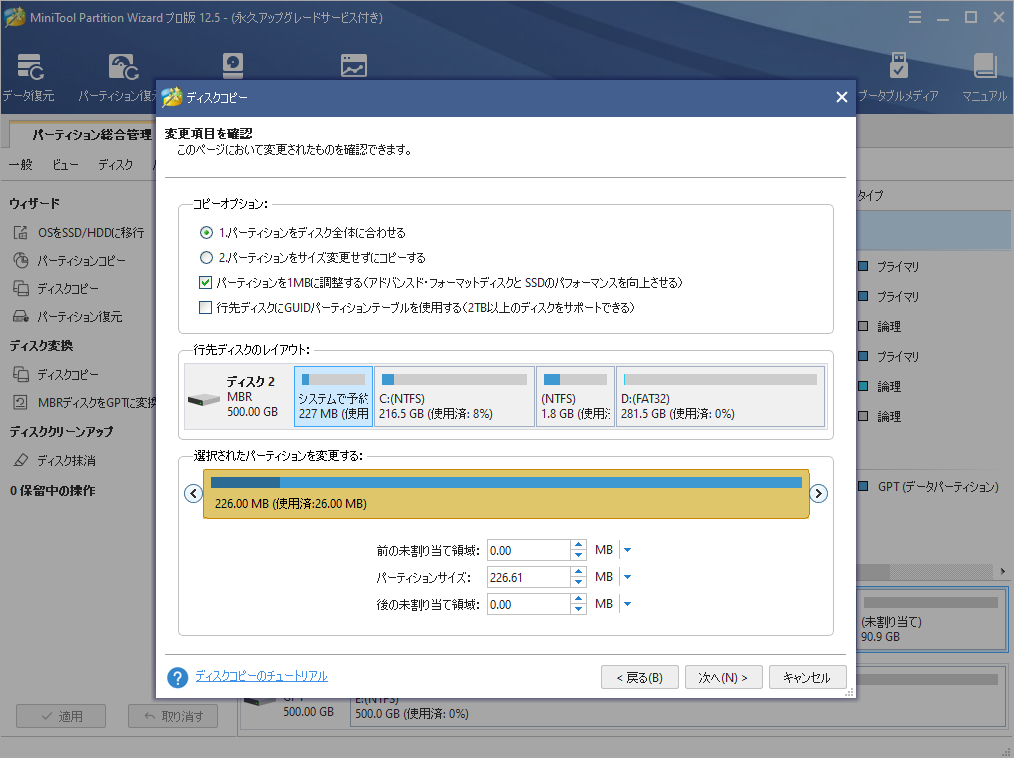
Task: Open the 一般 menu
Action: pos(21,164)
